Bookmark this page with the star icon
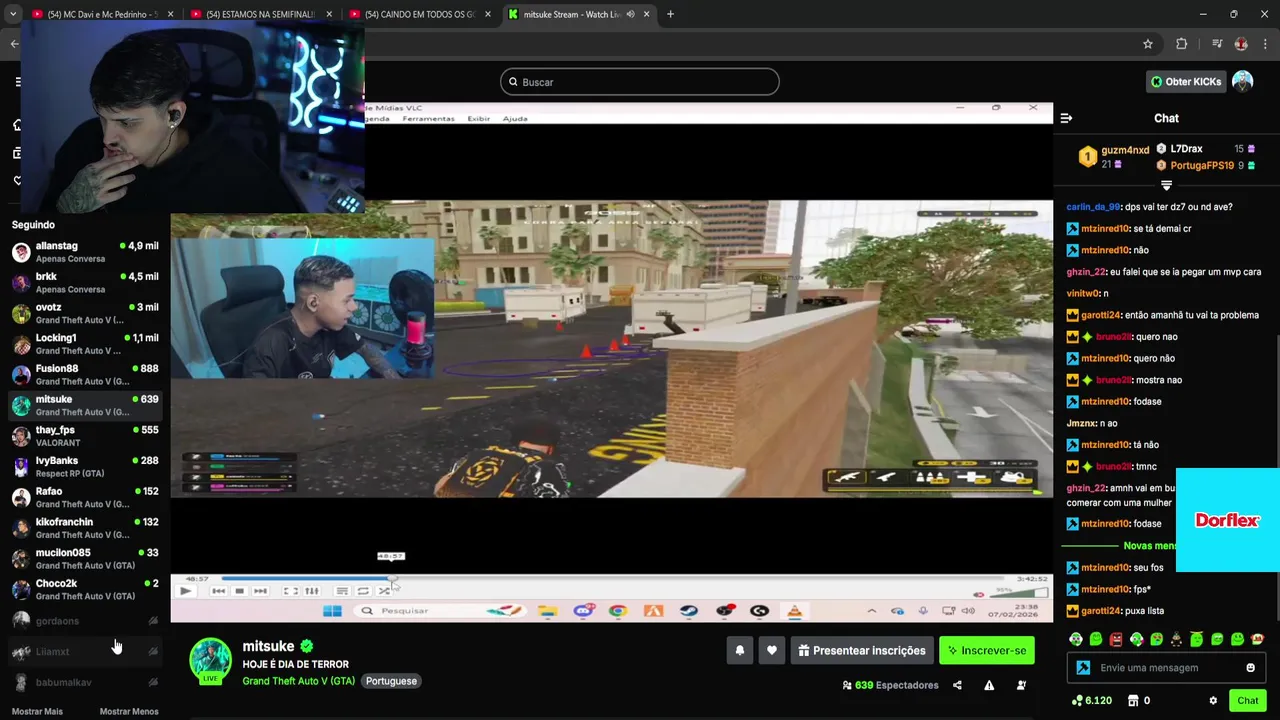This screenshot has width=1280, height=720. [x=1148, y=44]
